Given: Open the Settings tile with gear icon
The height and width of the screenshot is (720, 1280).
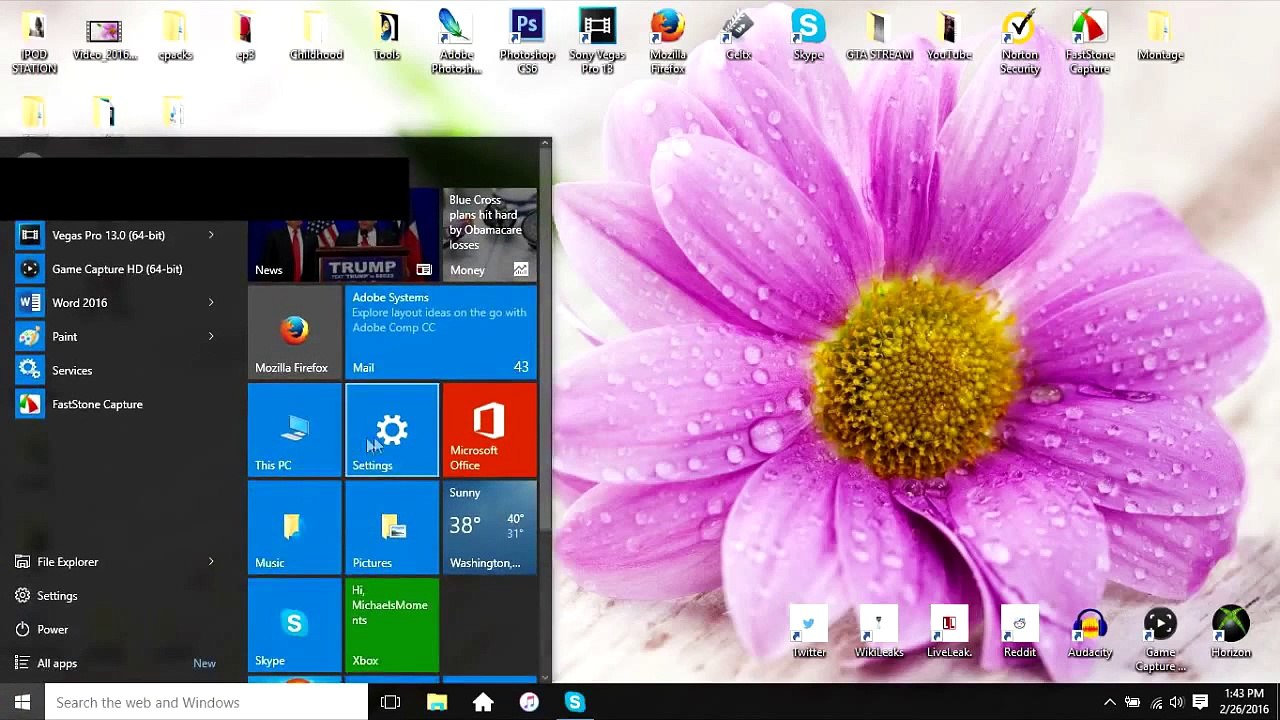Looking at the screenshot, I should [x=392, y=430].
